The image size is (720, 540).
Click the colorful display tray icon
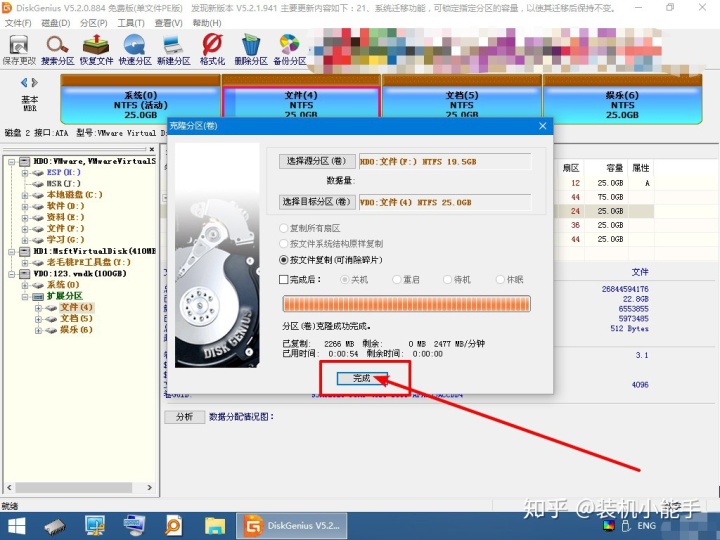609,526
